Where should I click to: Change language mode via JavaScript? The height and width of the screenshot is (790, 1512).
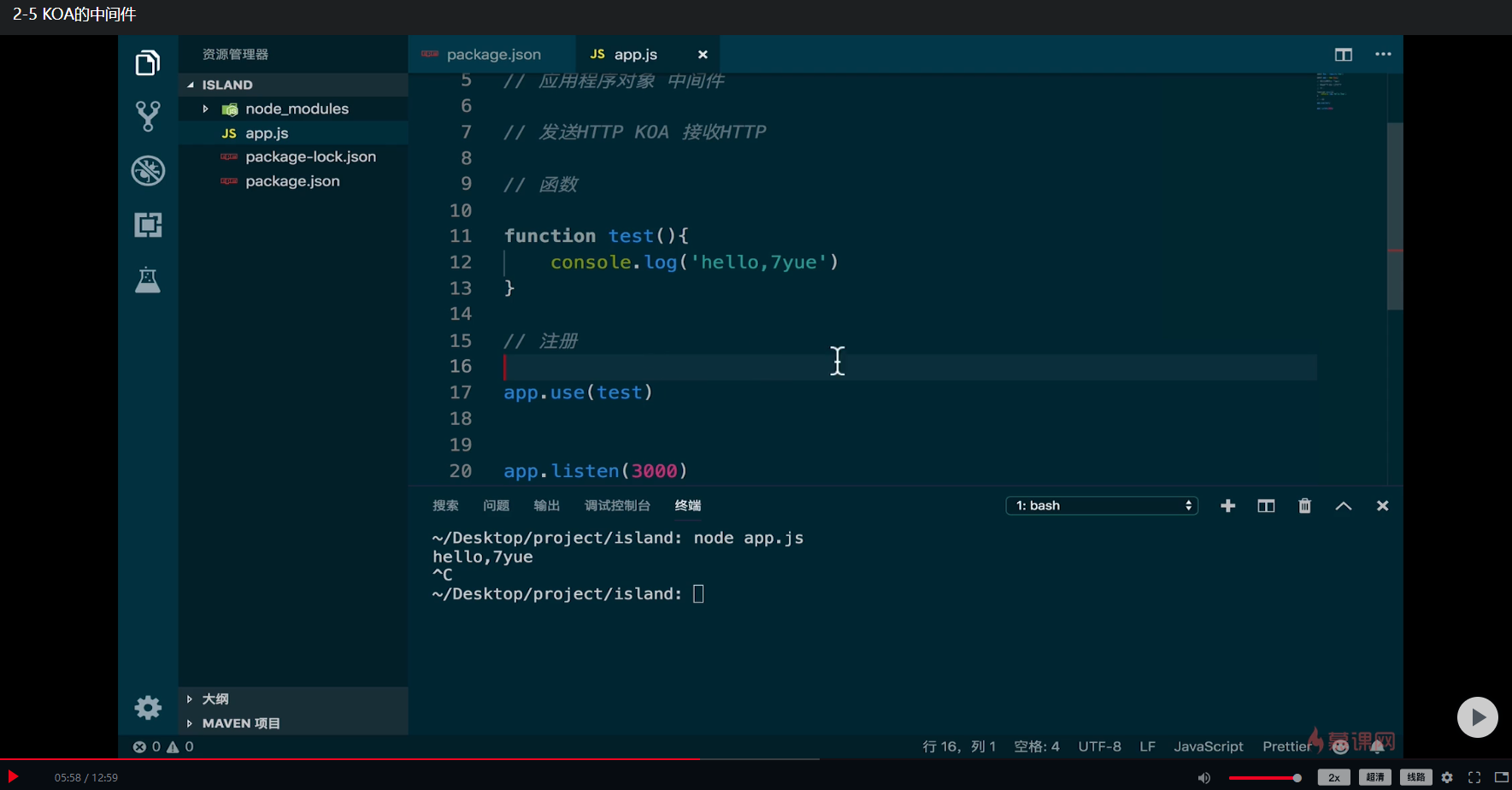(x=1209, y=746)
